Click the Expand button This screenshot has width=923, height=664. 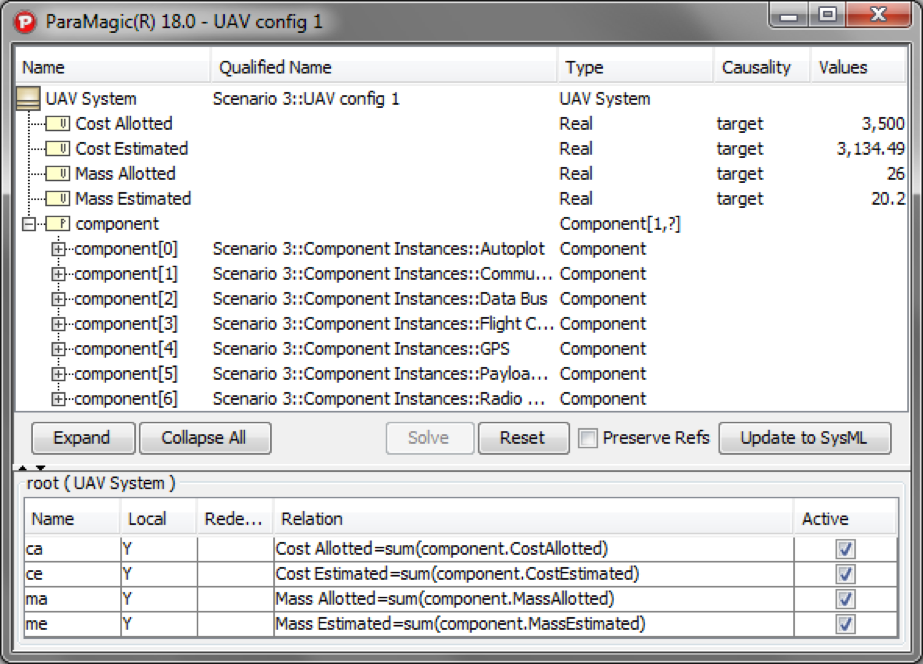click(82, 438)
